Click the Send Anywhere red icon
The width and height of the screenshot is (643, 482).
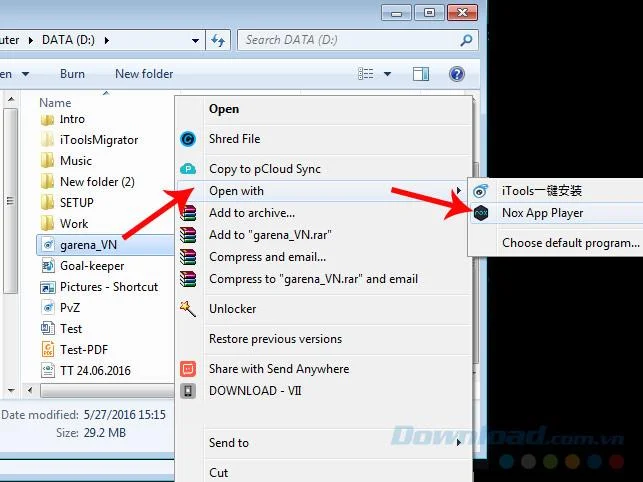pos(188,369)
